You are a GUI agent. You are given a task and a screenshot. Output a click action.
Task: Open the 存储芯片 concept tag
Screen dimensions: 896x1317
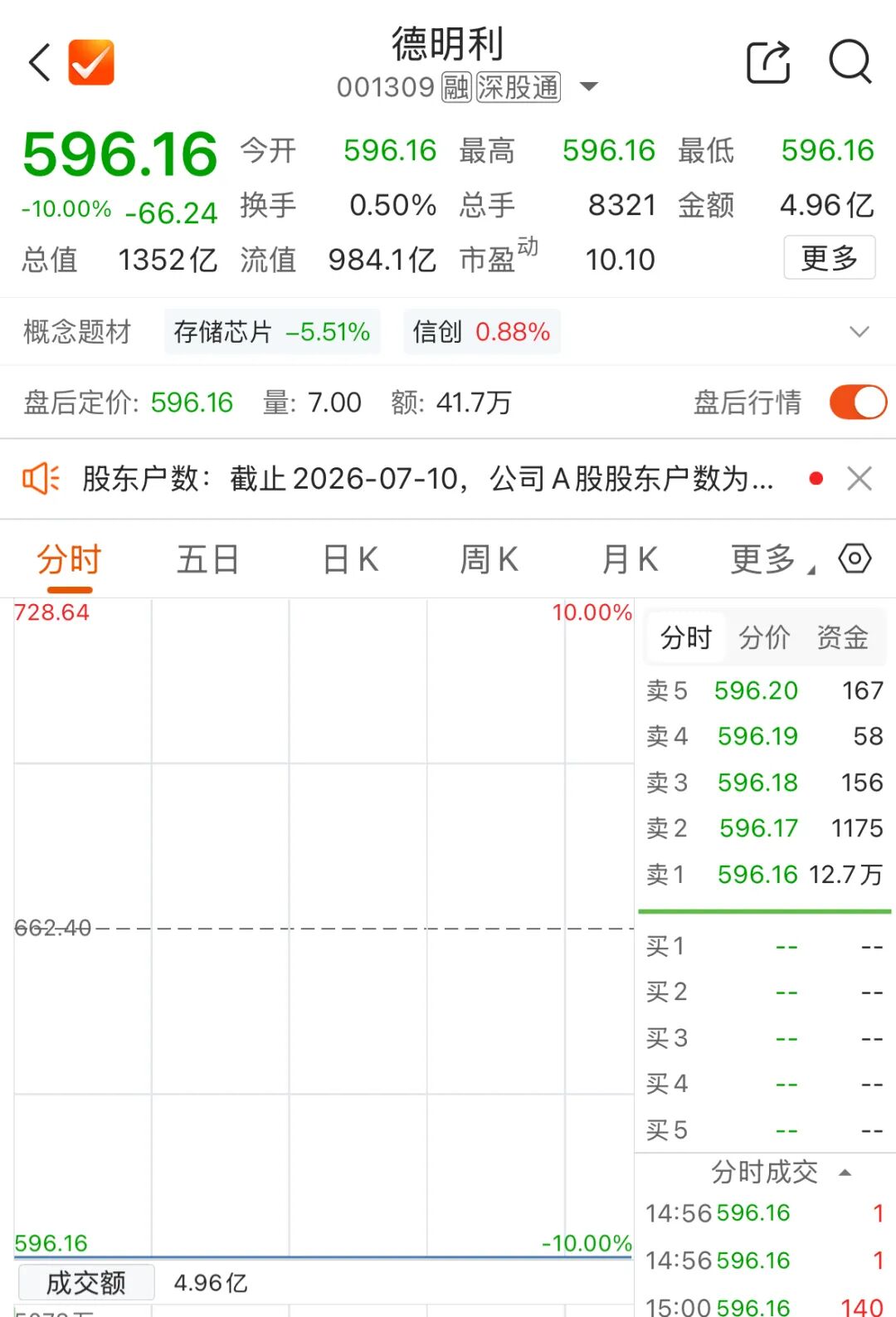(x=272, y=332)
